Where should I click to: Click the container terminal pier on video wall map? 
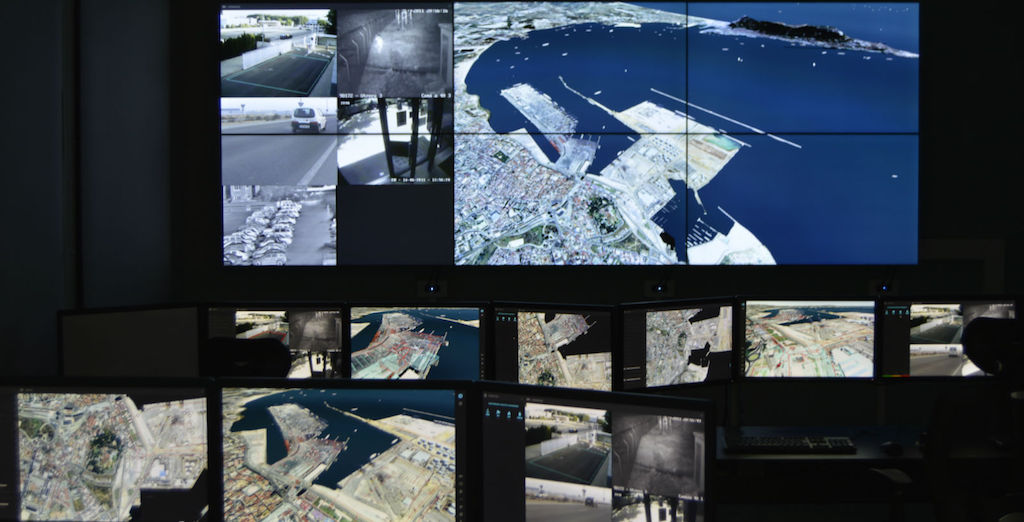[539, 108]
